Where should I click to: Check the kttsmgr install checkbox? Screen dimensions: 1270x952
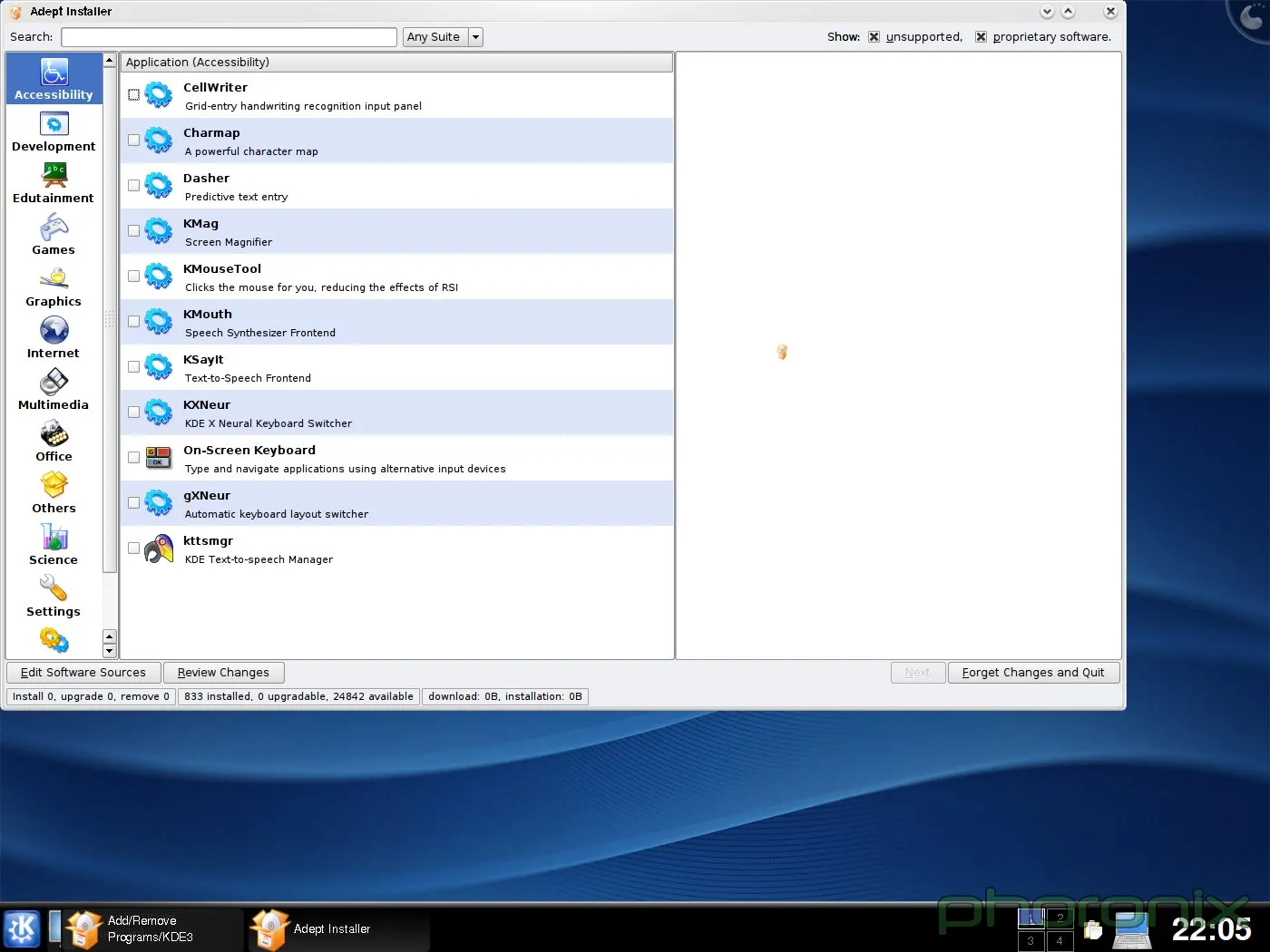point(133,548)
